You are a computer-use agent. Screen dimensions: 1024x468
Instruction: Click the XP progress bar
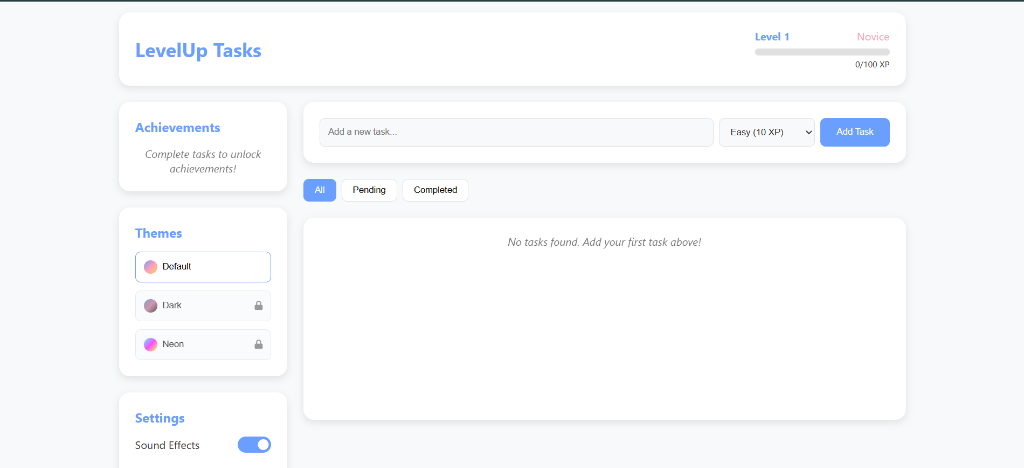[822, 52]
